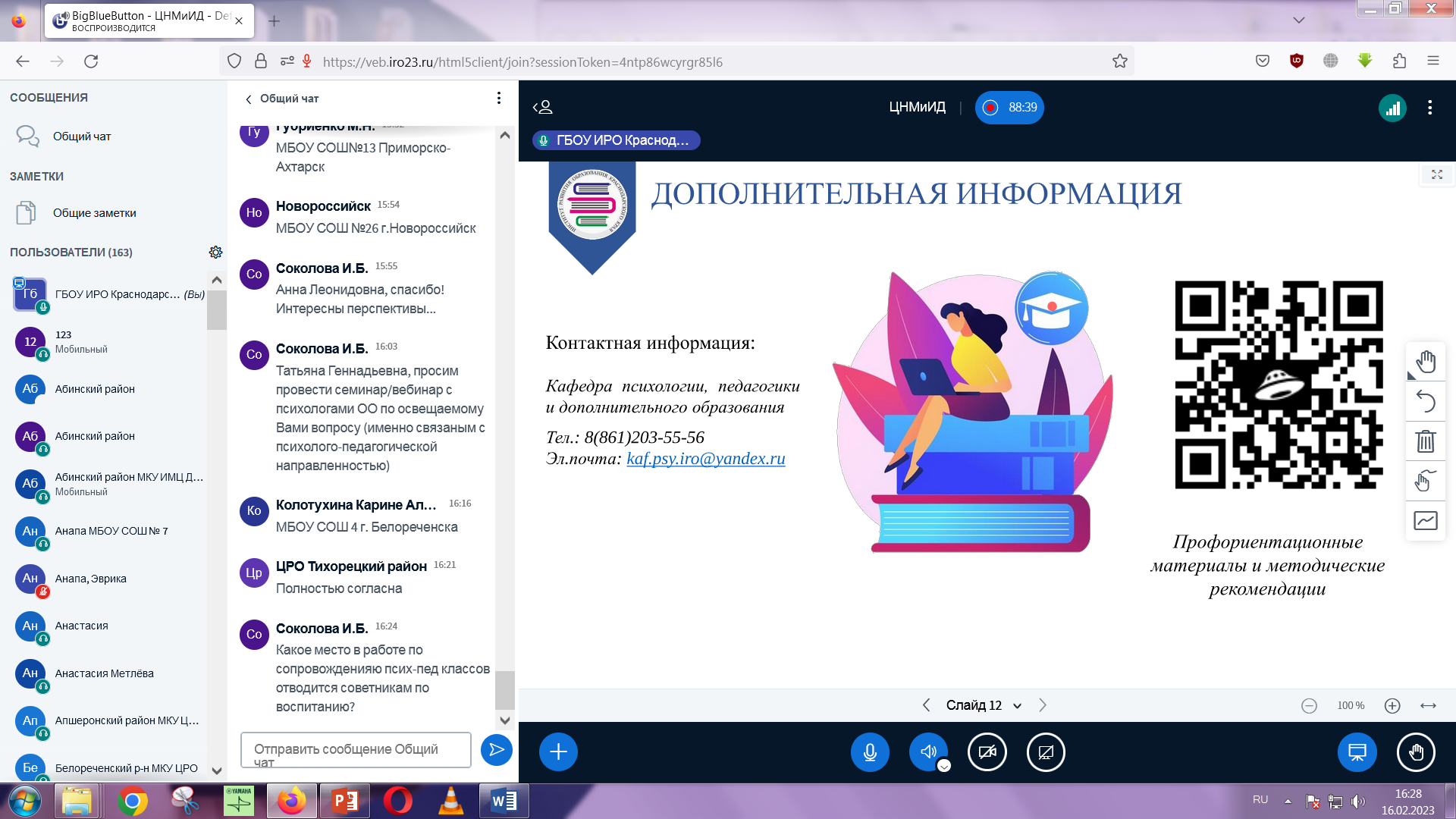Click the zoom in plus control
This screenshot has width=1456, height=819.
tap(1392, 706)
